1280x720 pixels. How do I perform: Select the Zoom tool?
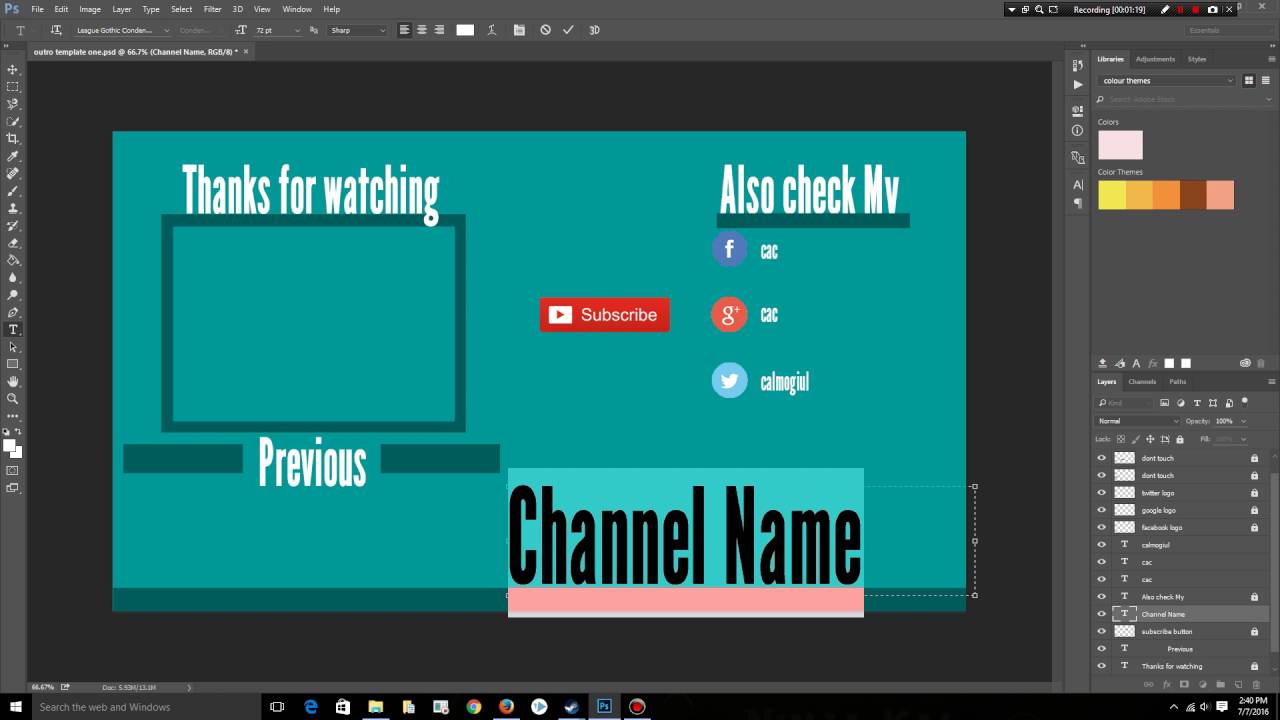point(13,398)
